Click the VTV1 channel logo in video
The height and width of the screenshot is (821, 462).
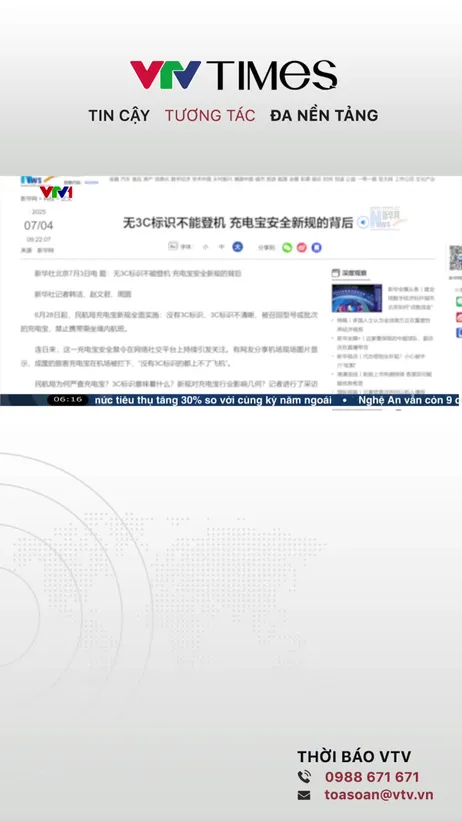56,192
